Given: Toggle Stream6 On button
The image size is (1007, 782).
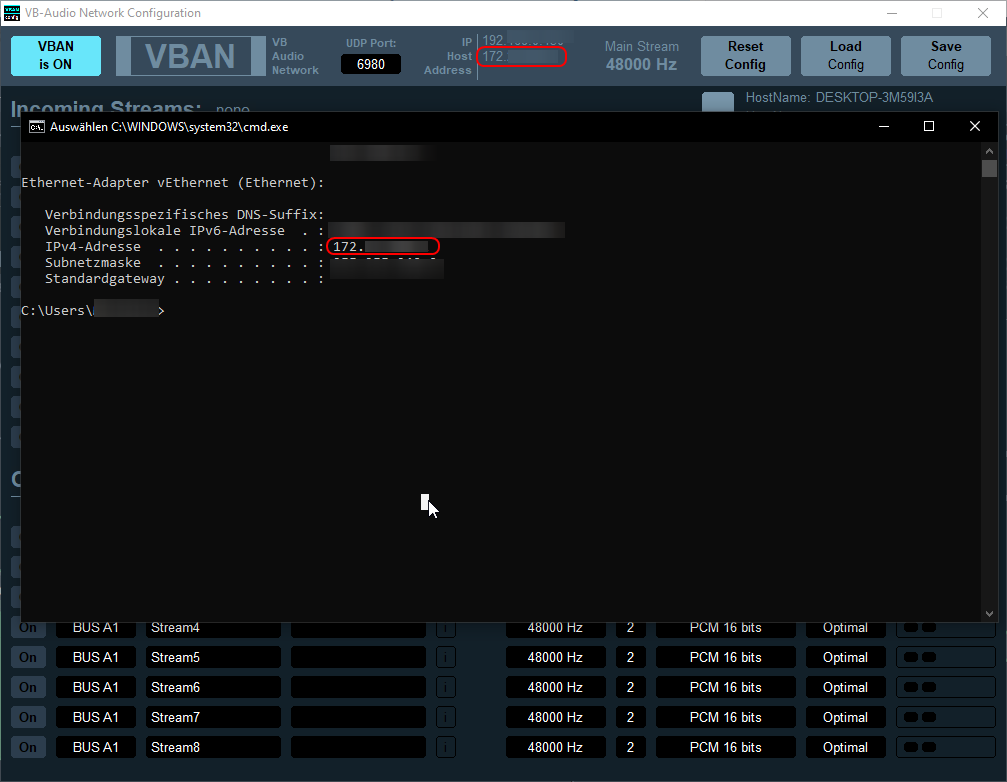Looking at the screenshot, I should 28,687.
